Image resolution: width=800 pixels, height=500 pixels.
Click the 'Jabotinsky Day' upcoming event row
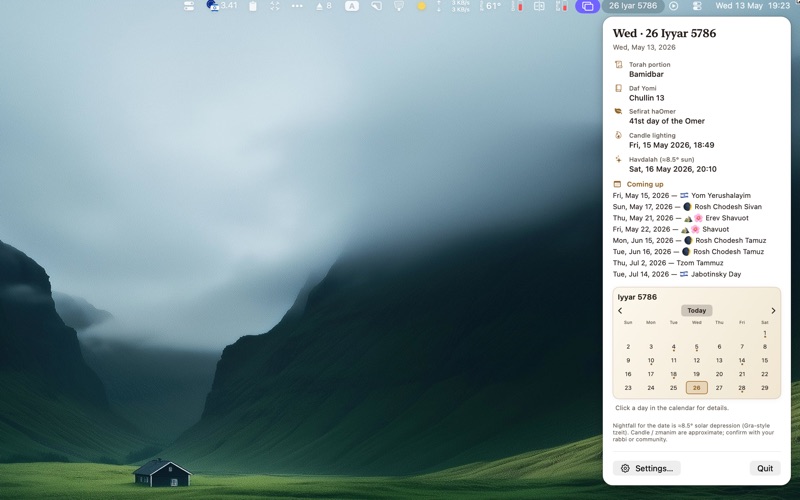(x=677, y=274)
